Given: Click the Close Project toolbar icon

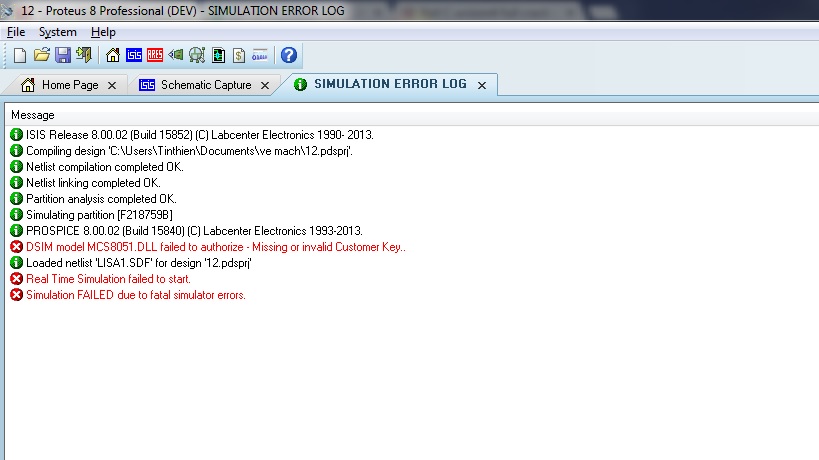Looking at the screenshot, I should [84, 55].
